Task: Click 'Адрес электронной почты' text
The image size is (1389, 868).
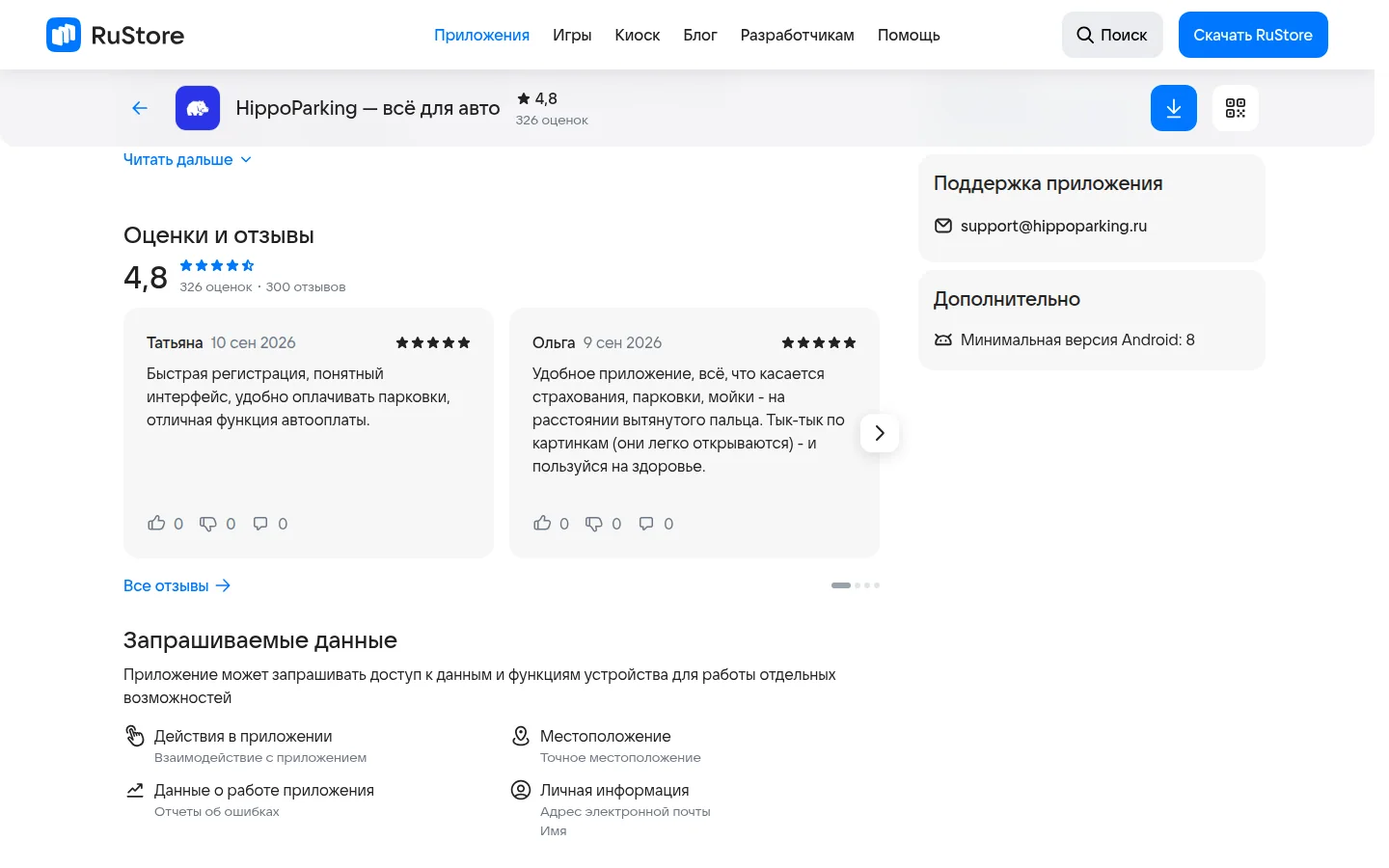Action: coord(625,812)
